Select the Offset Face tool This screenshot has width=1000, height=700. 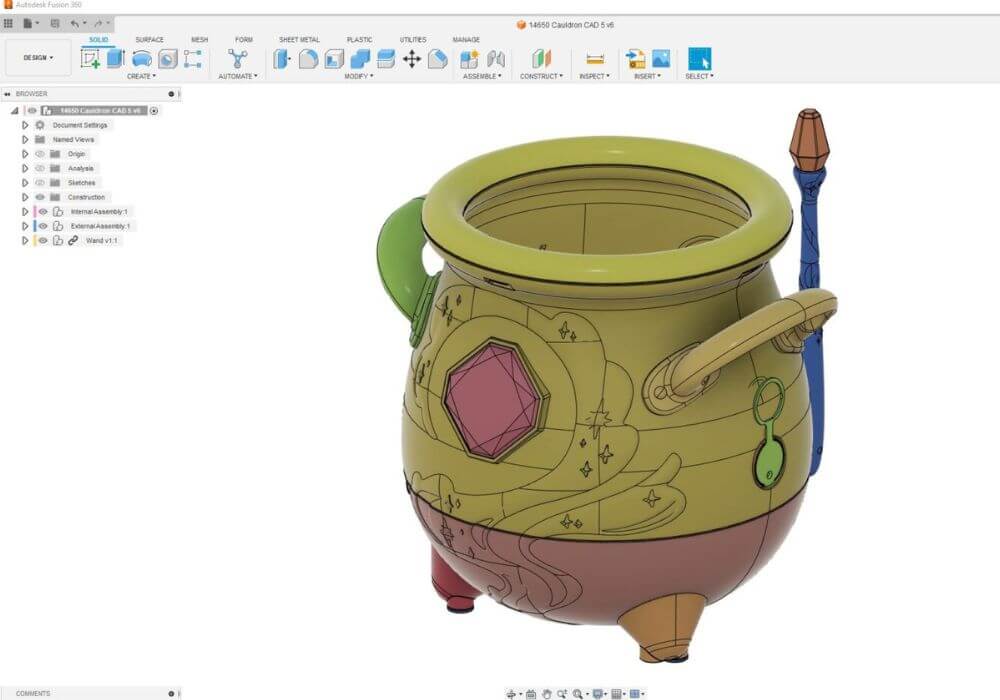(x=386, y=59)
